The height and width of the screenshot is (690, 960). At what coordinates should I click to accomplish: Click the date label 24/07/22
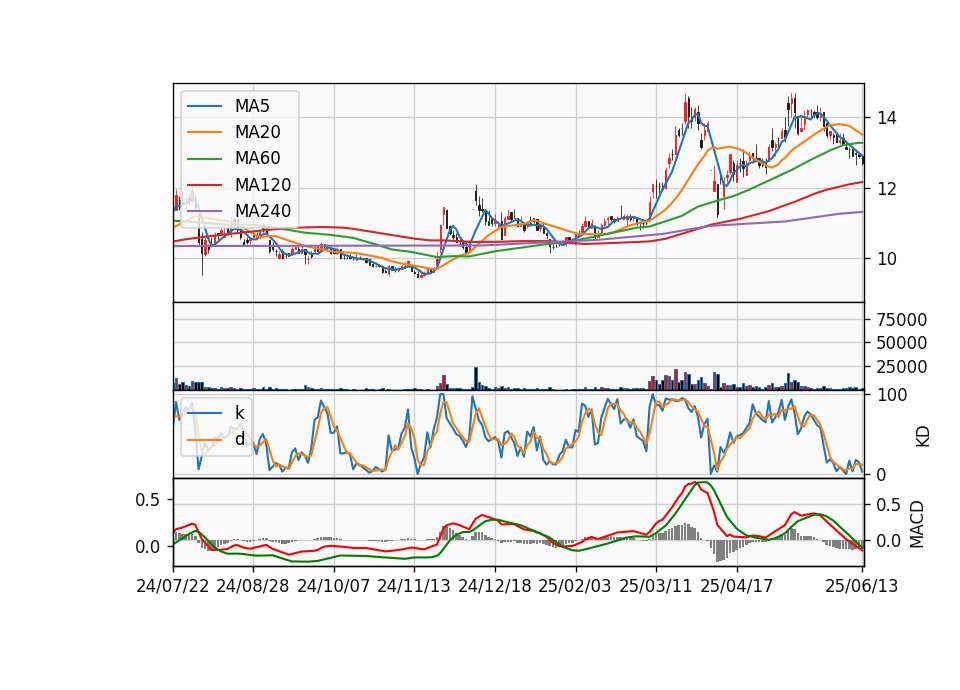173,586
